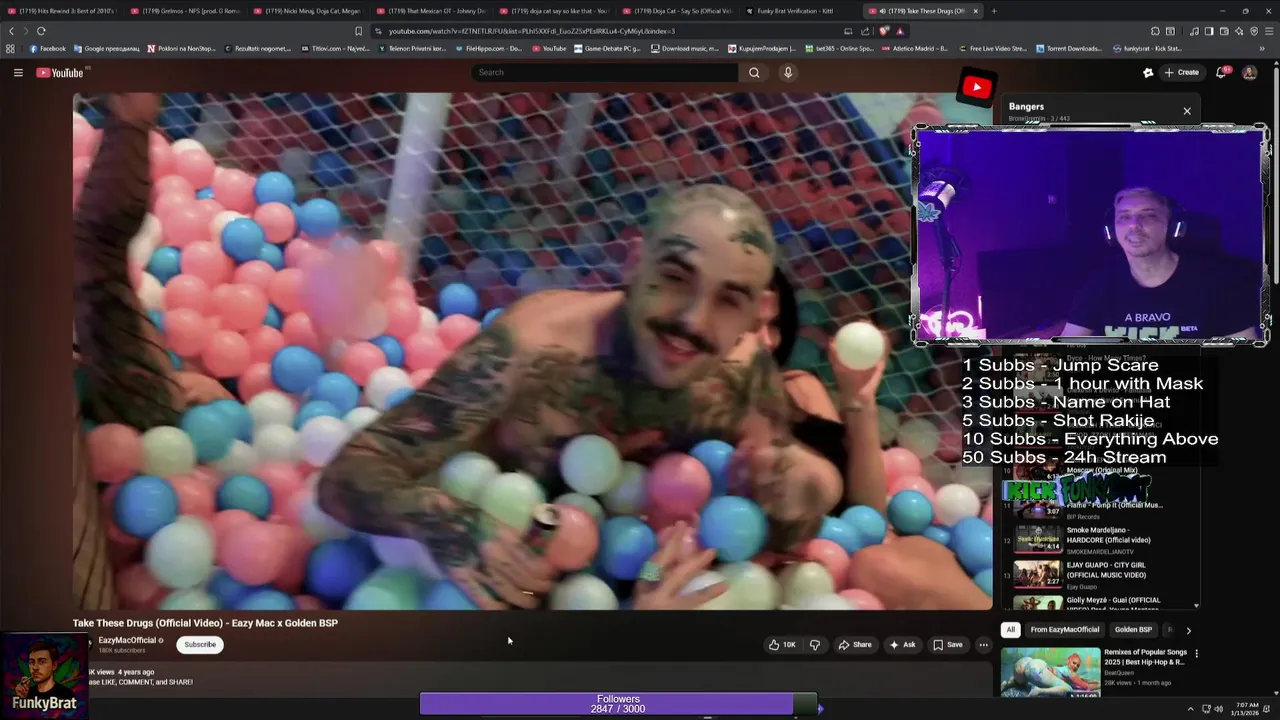Open the Torrent Downloads bookmark
1280x720 pixels.
click(1069, 48)
